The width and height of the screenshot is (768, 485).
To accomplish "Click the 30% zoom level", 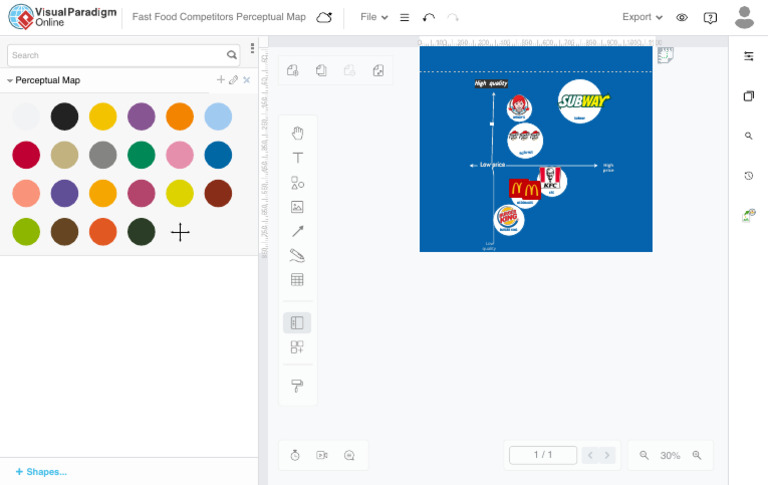I will pos(670,456).
